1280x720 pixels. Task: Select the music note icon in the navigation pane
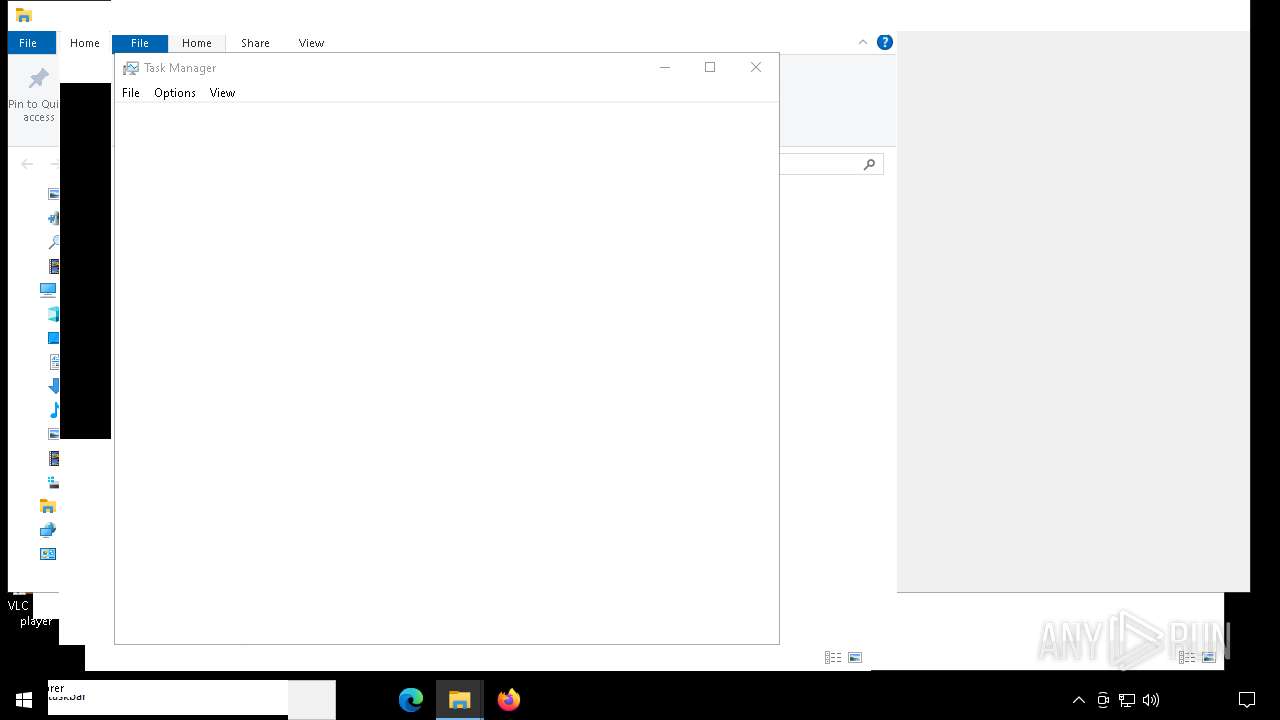[54, 410]
